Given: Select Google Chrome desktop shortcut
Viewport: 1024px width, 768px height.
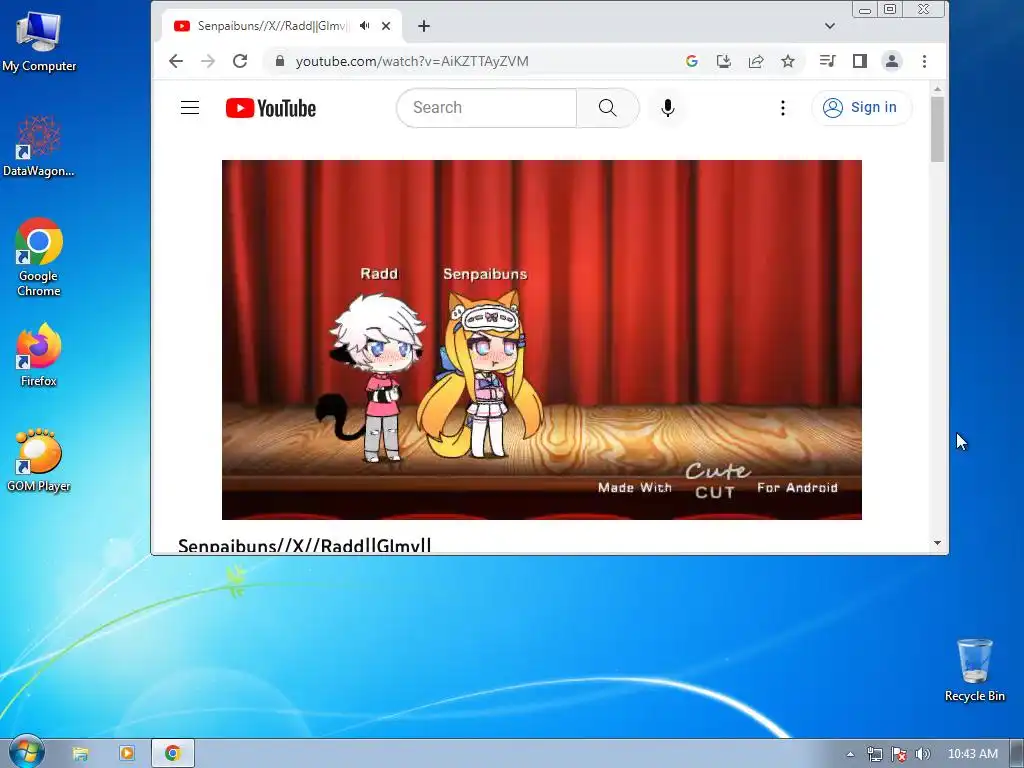Looking at the screenshot, I should (39, 257).
